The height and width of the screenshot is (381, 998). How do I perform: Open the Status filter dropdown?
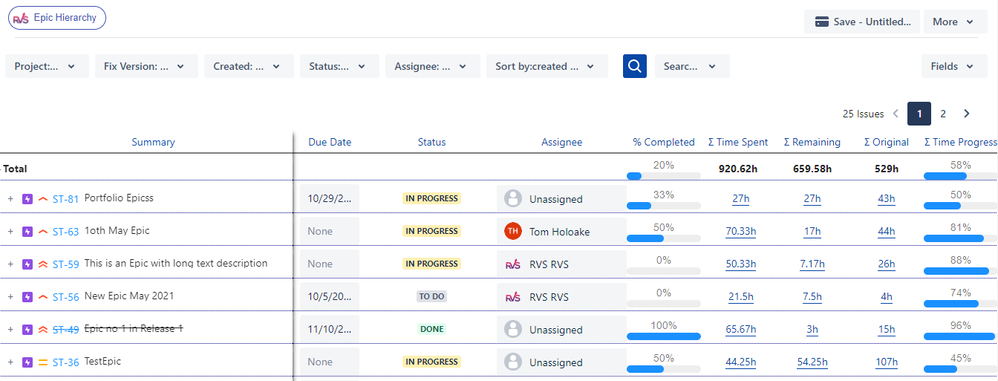point(339,66)
